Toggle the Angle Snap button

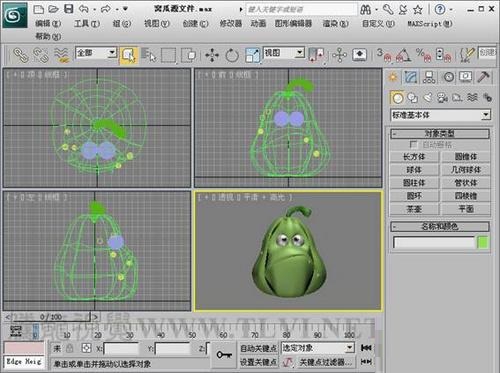tap(403, 55)
